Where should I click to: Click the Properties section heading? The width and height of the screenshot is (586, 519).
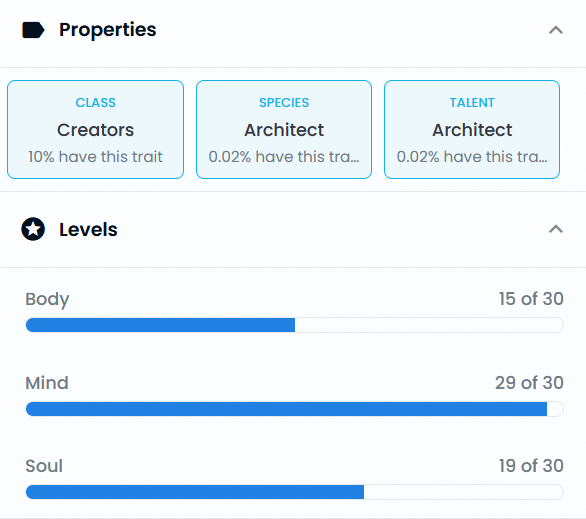click(x=108, y=30)
